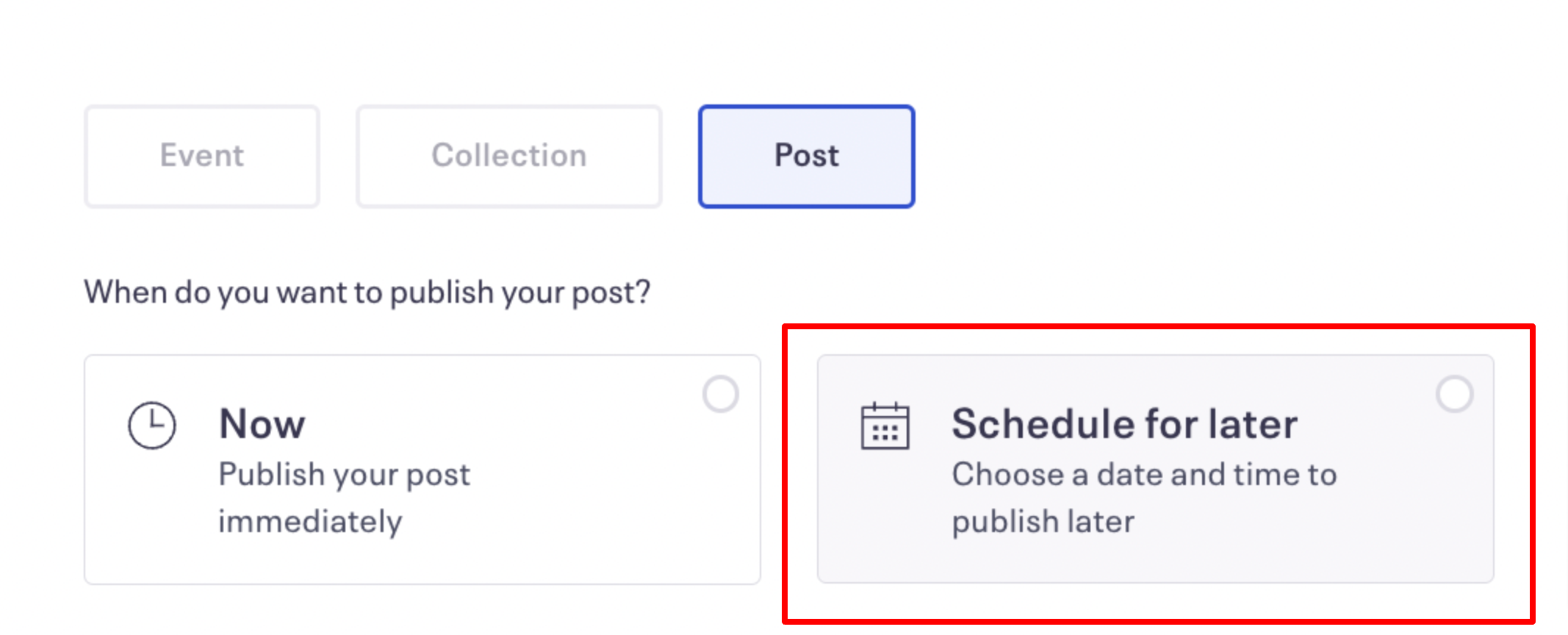
Task: Switch to the Event tab
Action: click(x=202, y=156)
